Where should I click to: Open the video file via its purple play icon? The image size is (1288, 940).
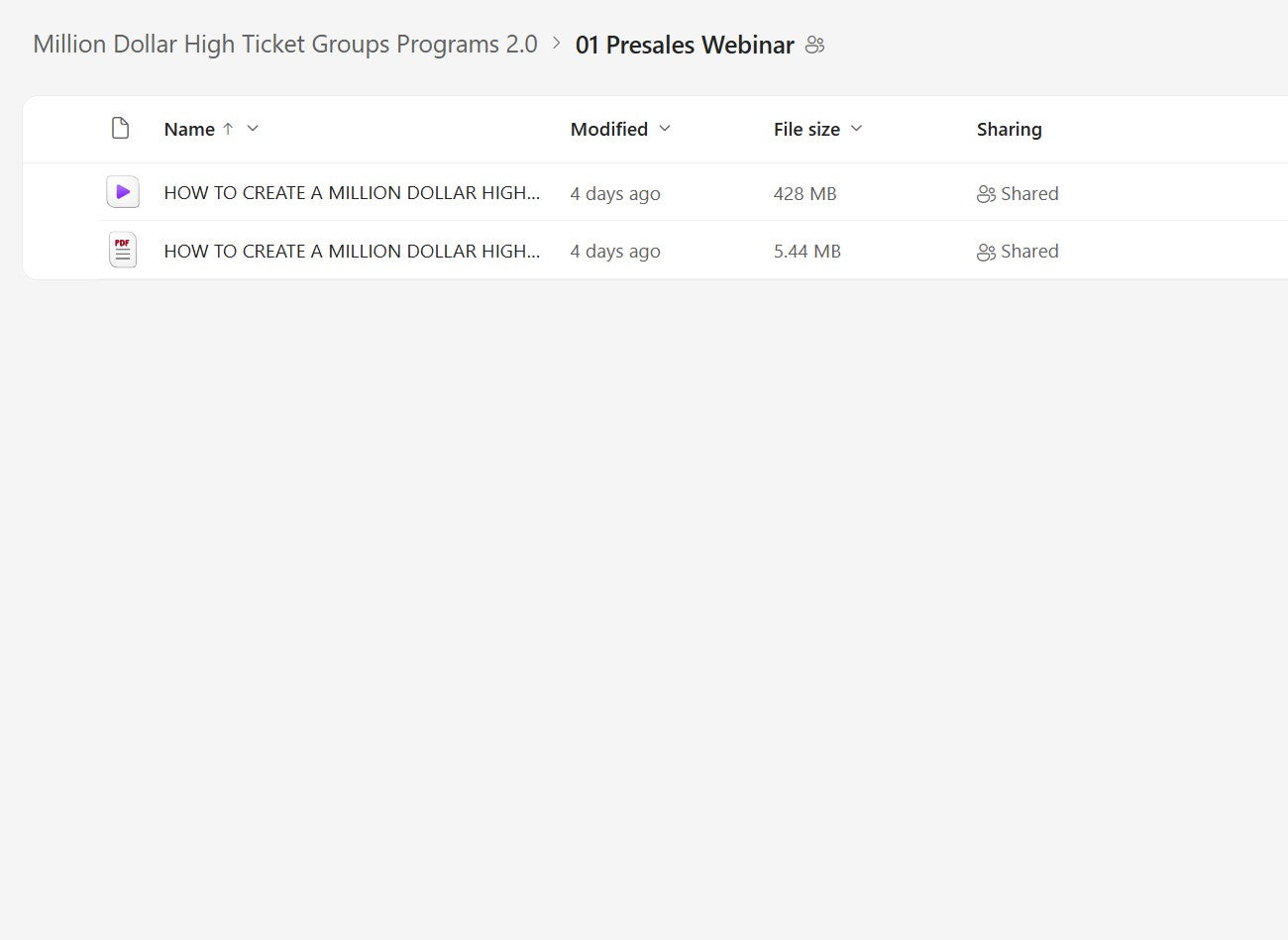click(x=123, y=192)
